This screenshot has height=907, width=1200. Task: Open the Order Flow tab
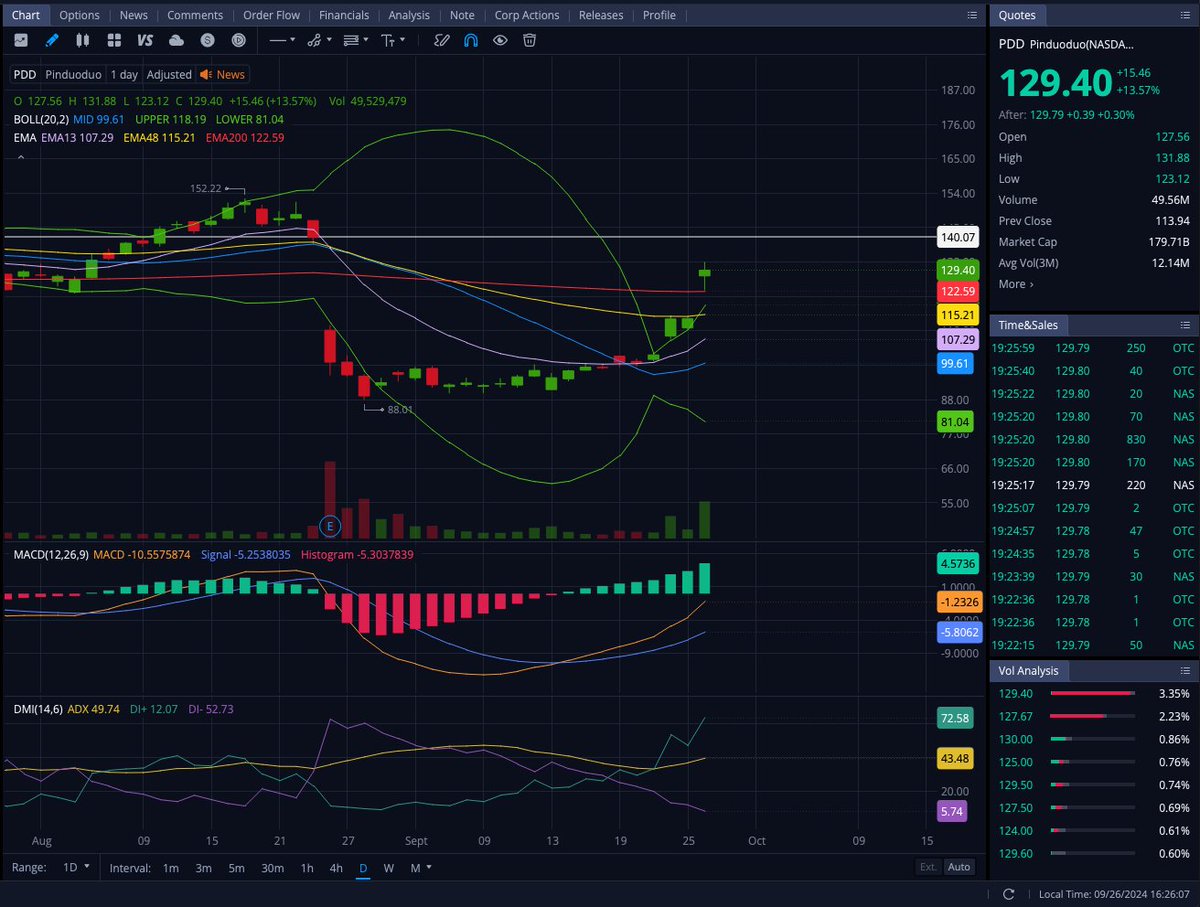271,15
